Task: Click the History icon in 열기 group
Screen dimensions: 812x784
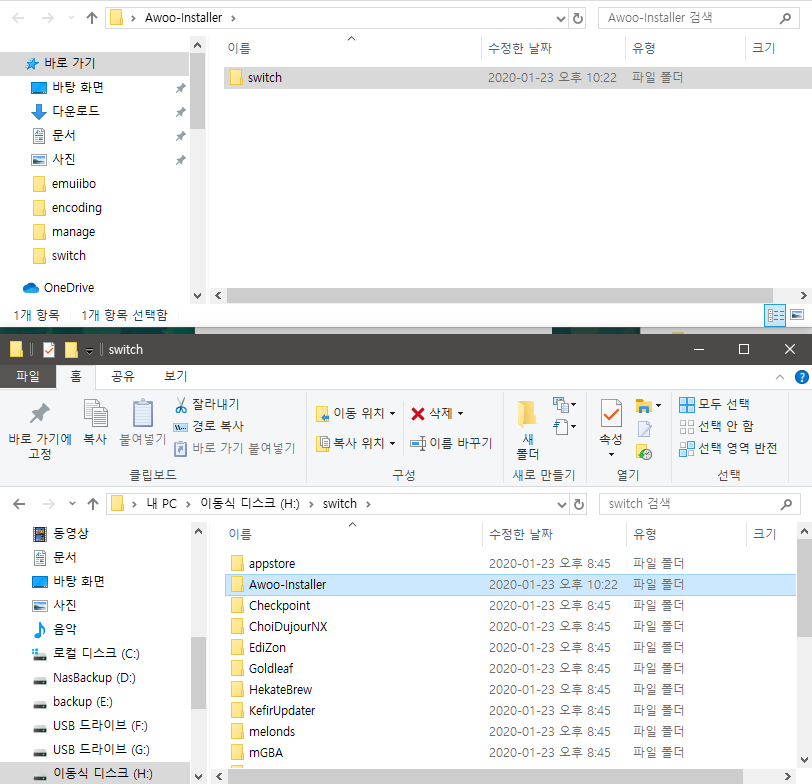Action: point(644,452)
